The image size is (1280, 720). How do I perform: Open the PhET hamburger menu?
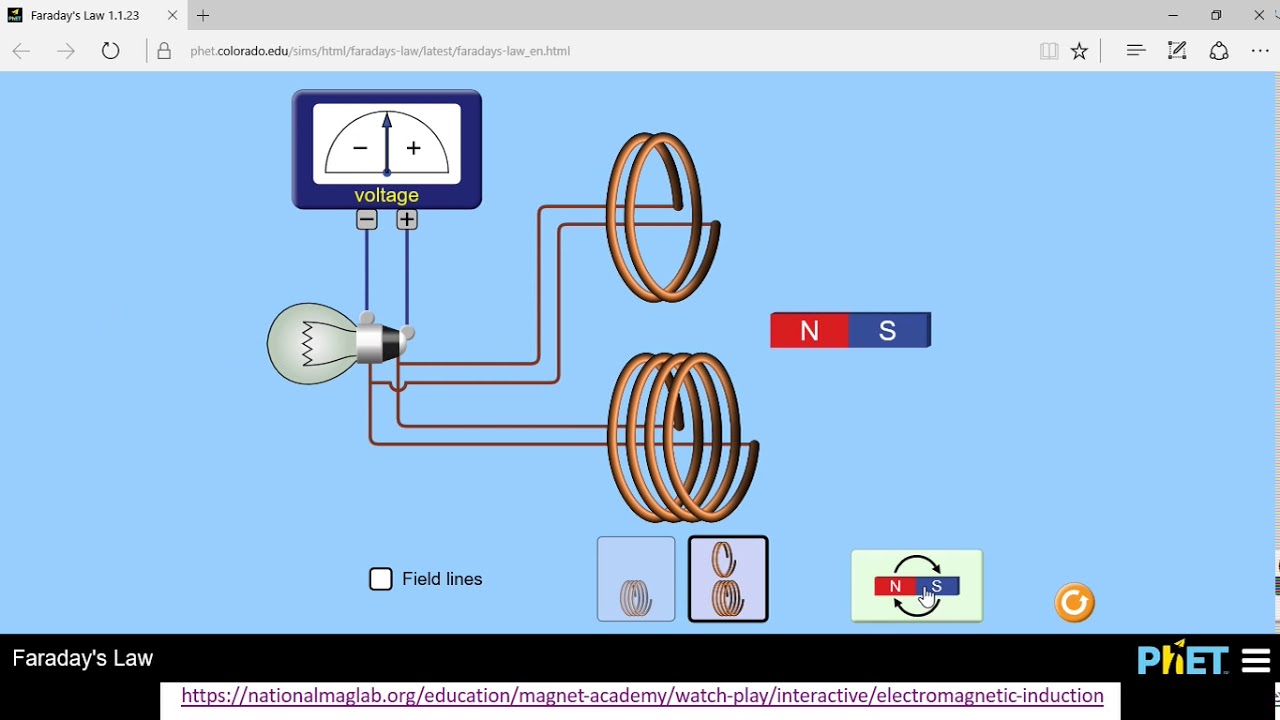point(1256,661)
